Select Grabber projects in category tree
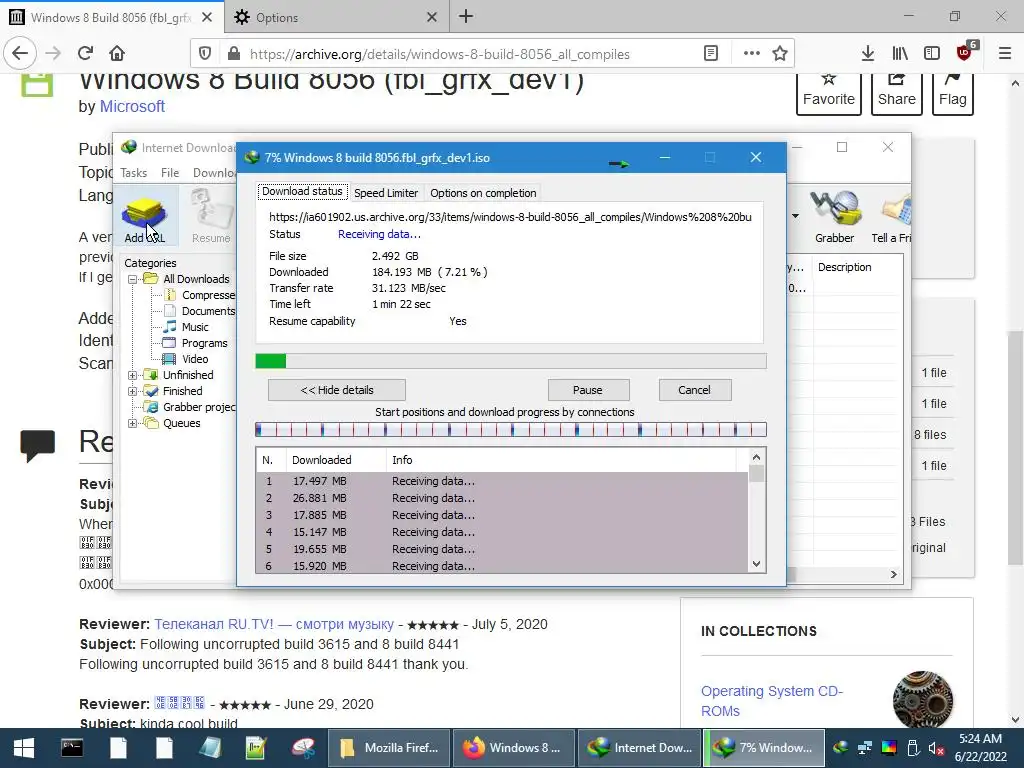1024x768 pixels. pyautogui.click(x=199, y=407)
